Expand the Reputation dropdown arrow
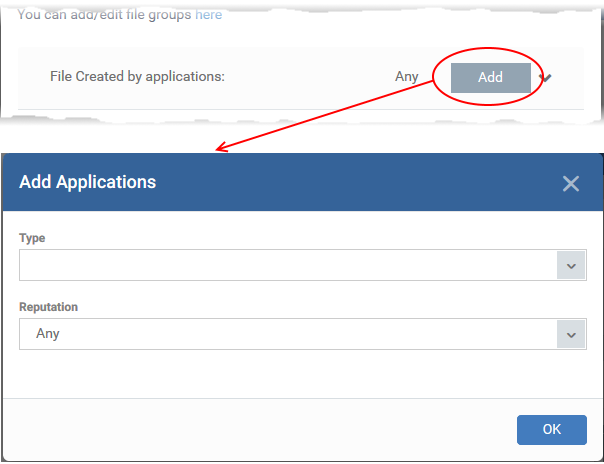Viewport: 604px width, 464px height. [x=571, y=334]
